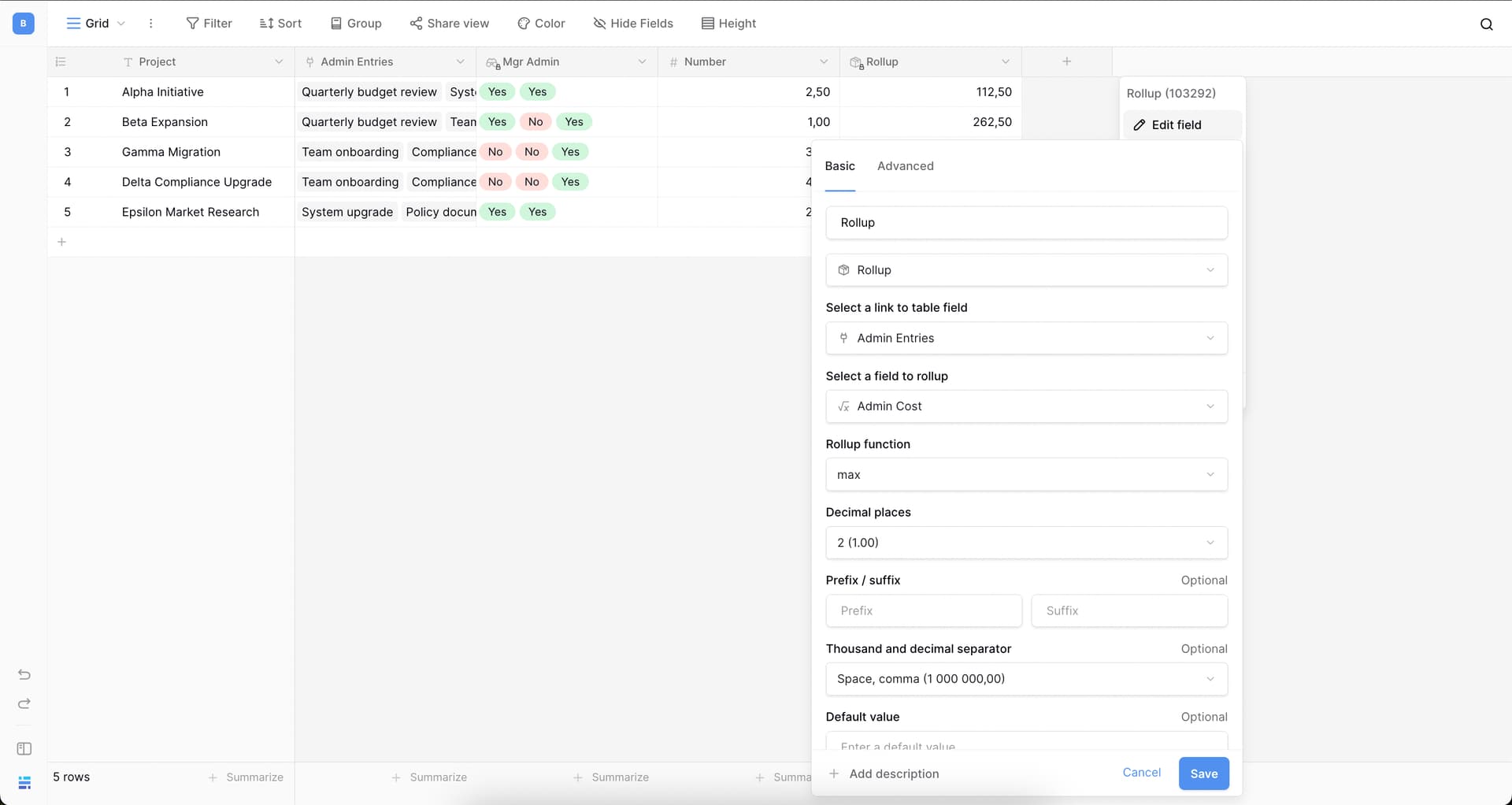The image size is (1512, 805).
Task: Add a new row with plus
Action: tap(61, 242)
